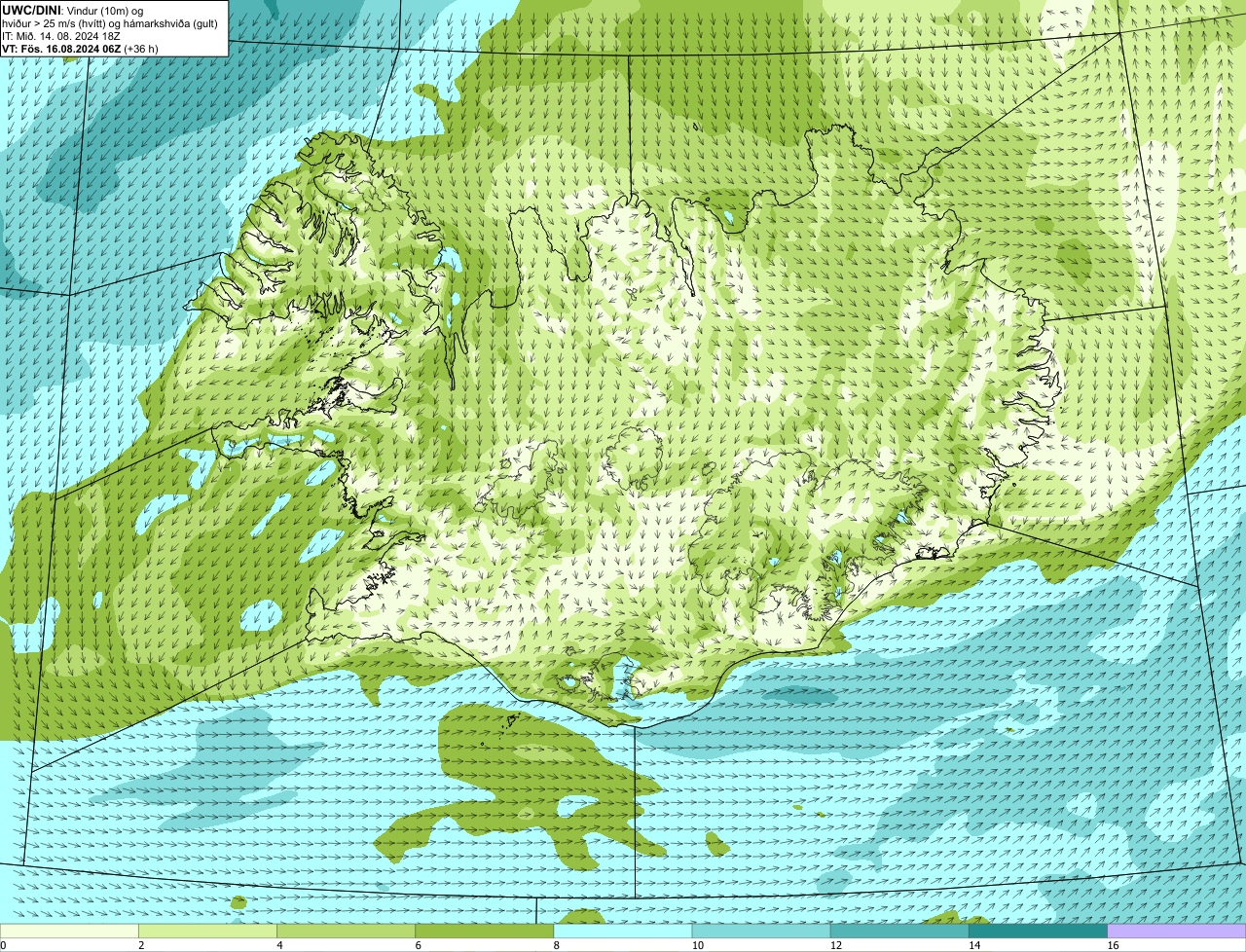Click the '8' label on the legend scale

(556, 945)
